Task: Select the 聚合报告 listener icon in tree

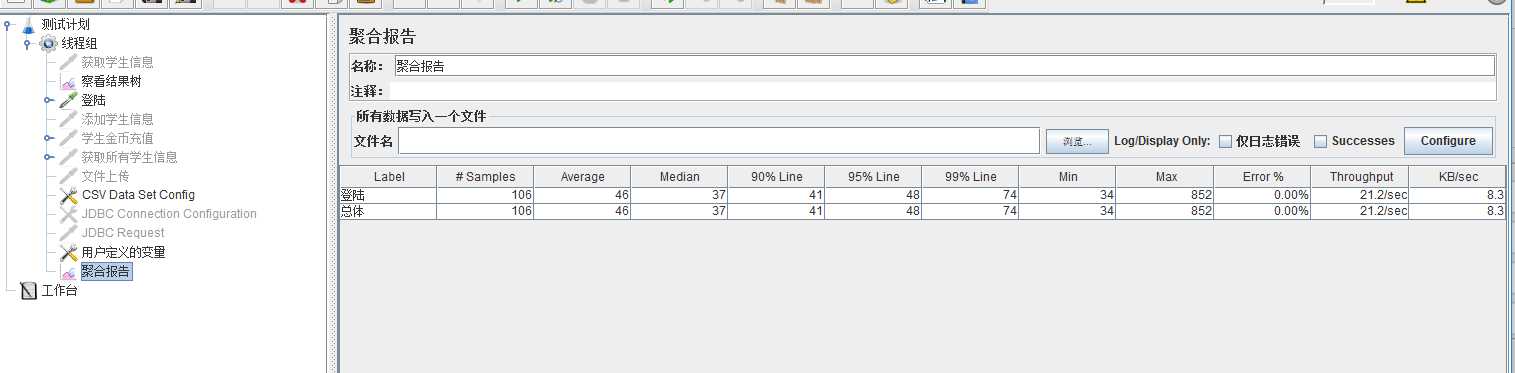Action: point(68,271)
